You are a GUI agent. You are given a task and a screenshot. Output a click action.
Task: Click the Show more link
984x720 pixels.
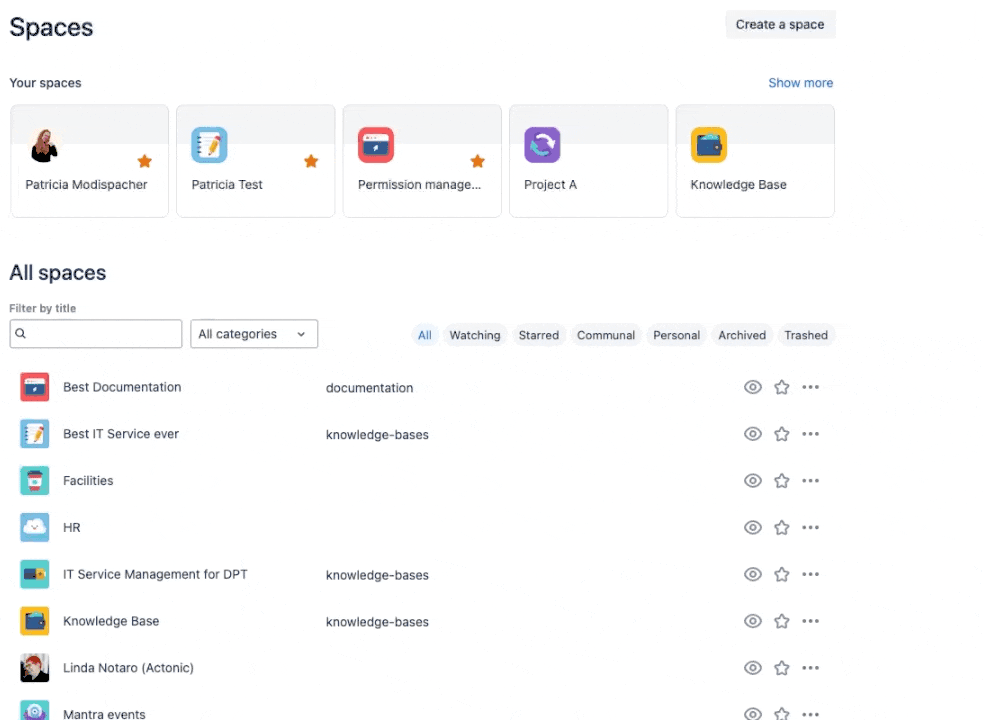click(800, 83)
